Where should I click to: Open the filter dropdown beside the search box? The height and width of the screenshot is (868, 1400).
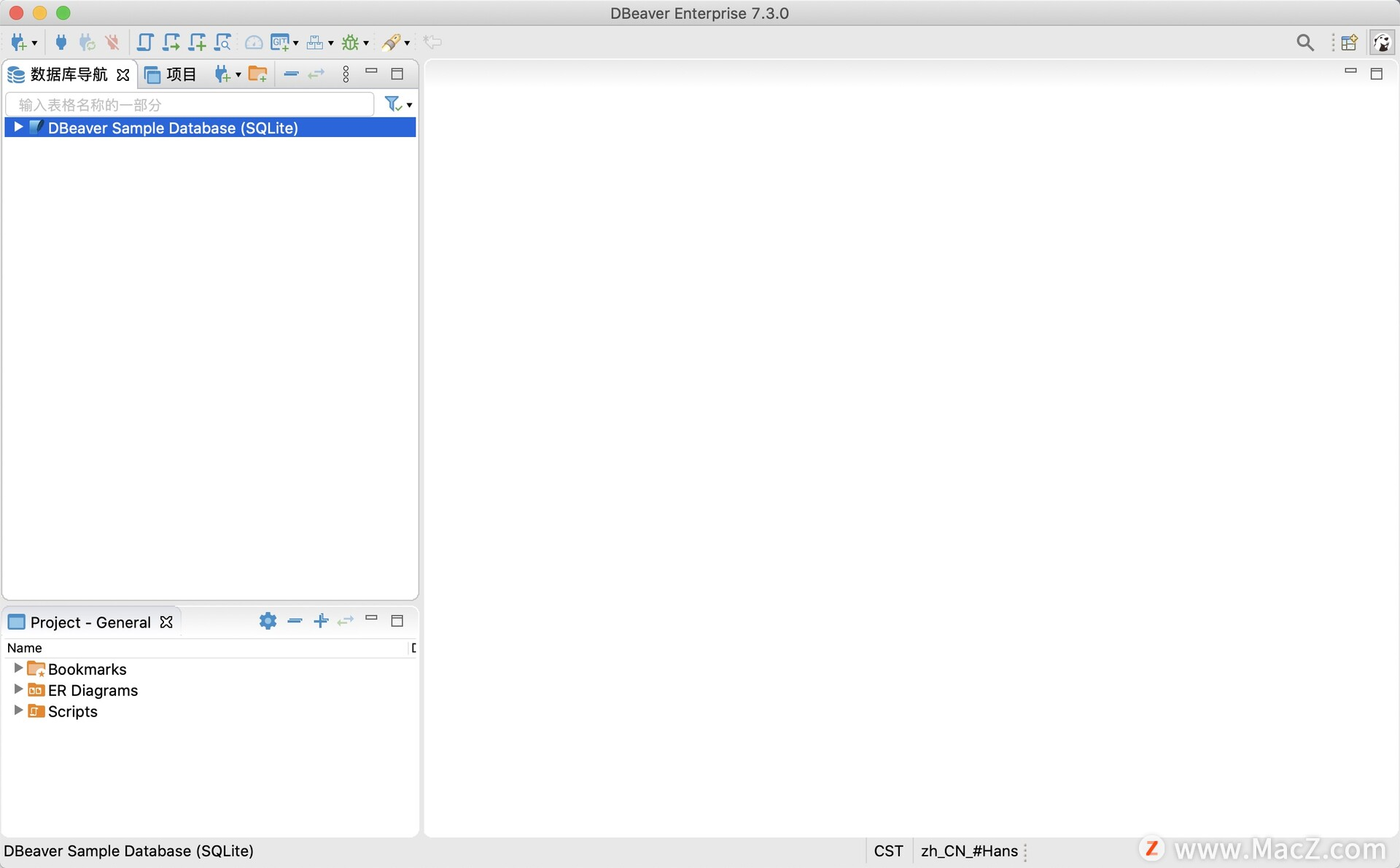[x=408, y=105]
